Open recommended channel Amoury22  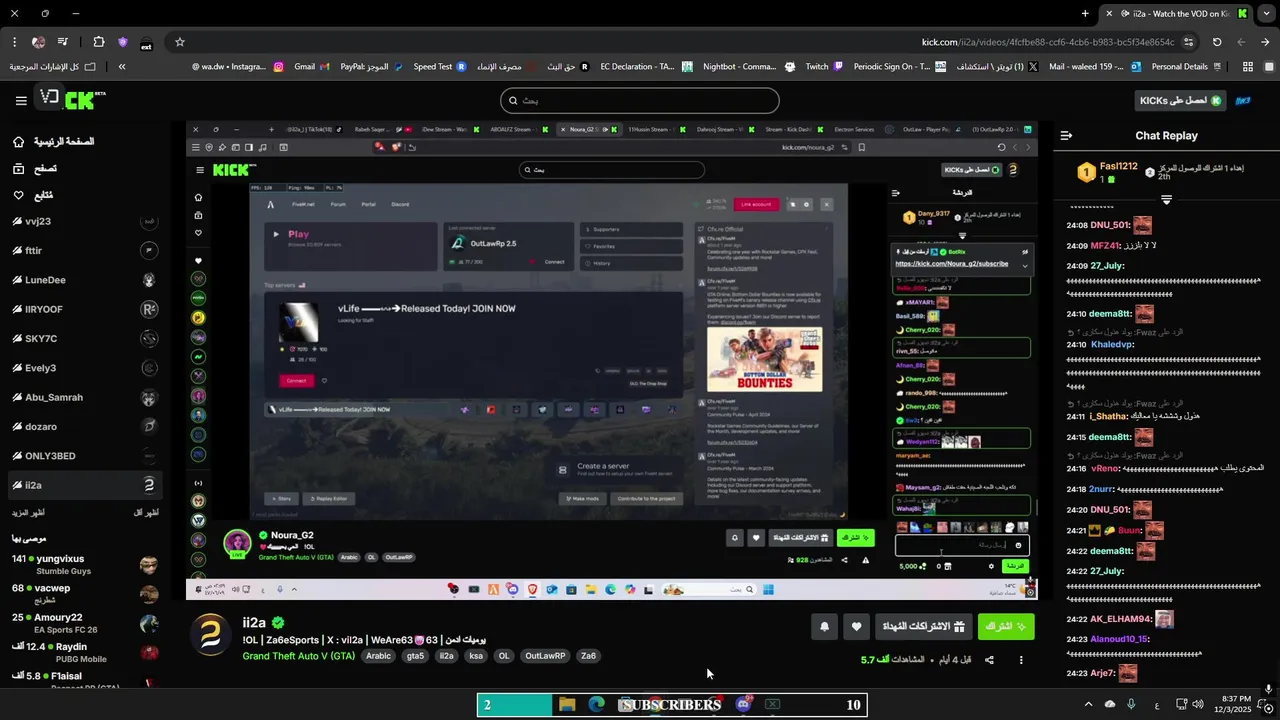click(x=84, y=623)
